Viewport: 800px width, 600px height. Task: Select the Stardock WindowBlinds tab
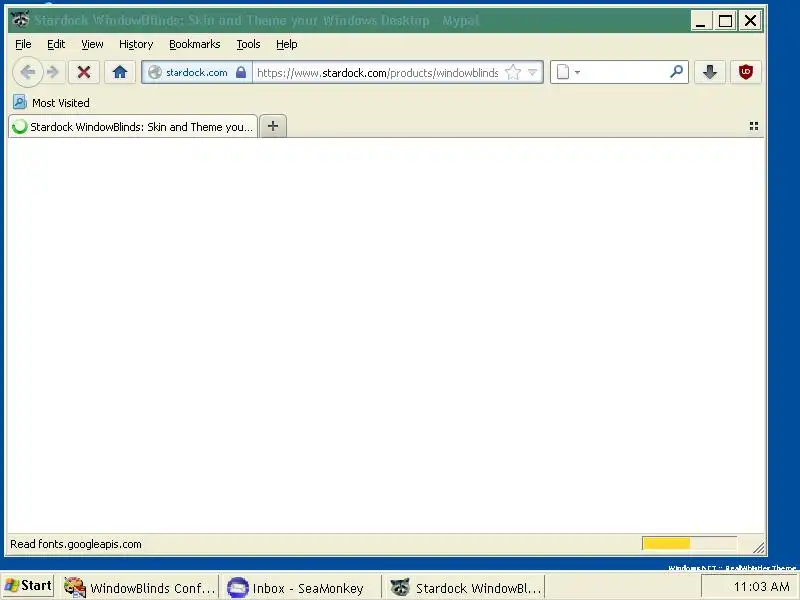(x=133, y=127)
